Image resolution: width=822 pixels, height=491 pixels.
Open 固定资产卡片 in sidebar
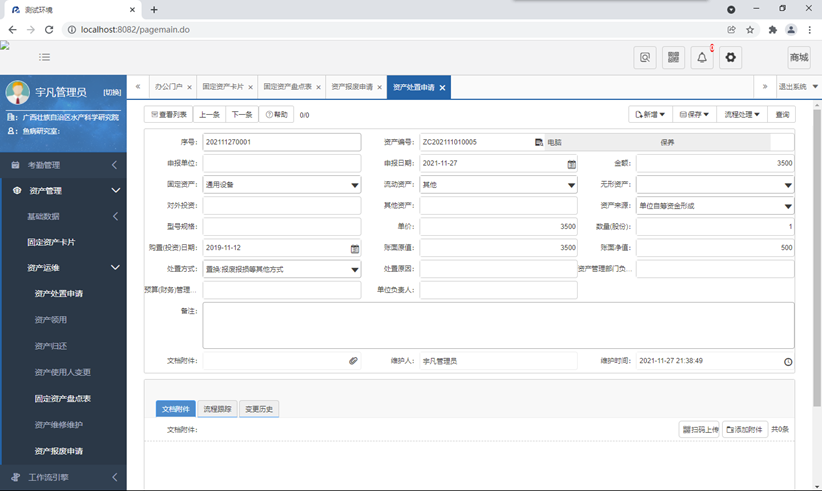[51, 242]
